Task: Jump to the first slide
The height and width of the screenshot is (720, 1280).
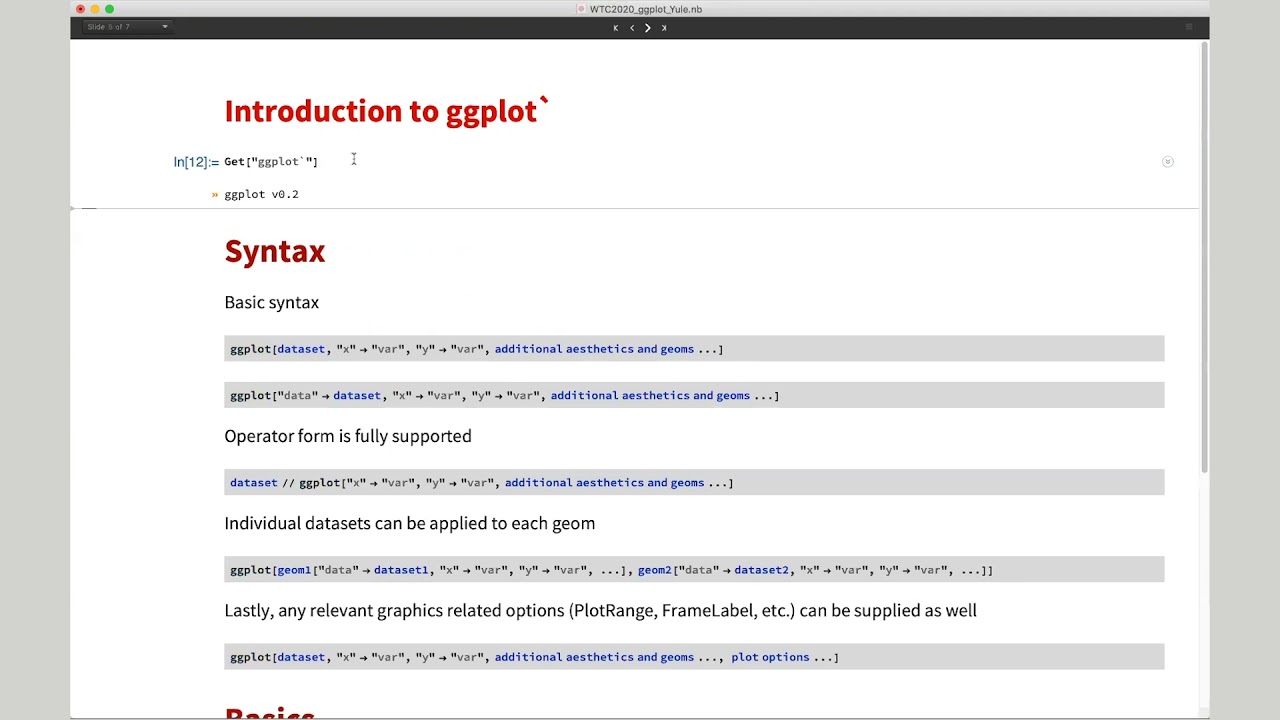Action: [616, 28]
